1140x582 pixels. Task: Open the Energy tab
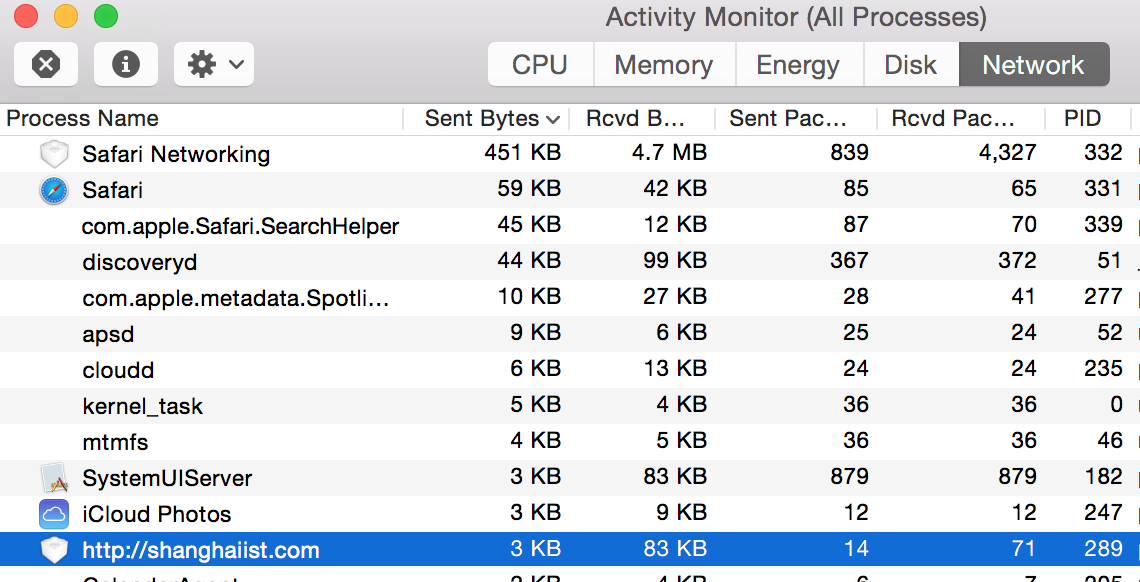(x=797, y=65)
